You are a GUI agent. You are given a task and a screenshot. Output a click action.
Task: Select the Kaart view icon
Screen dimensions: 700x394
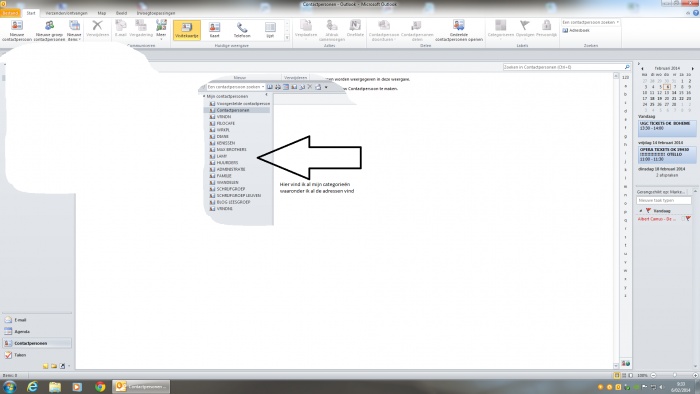(214, 30)
